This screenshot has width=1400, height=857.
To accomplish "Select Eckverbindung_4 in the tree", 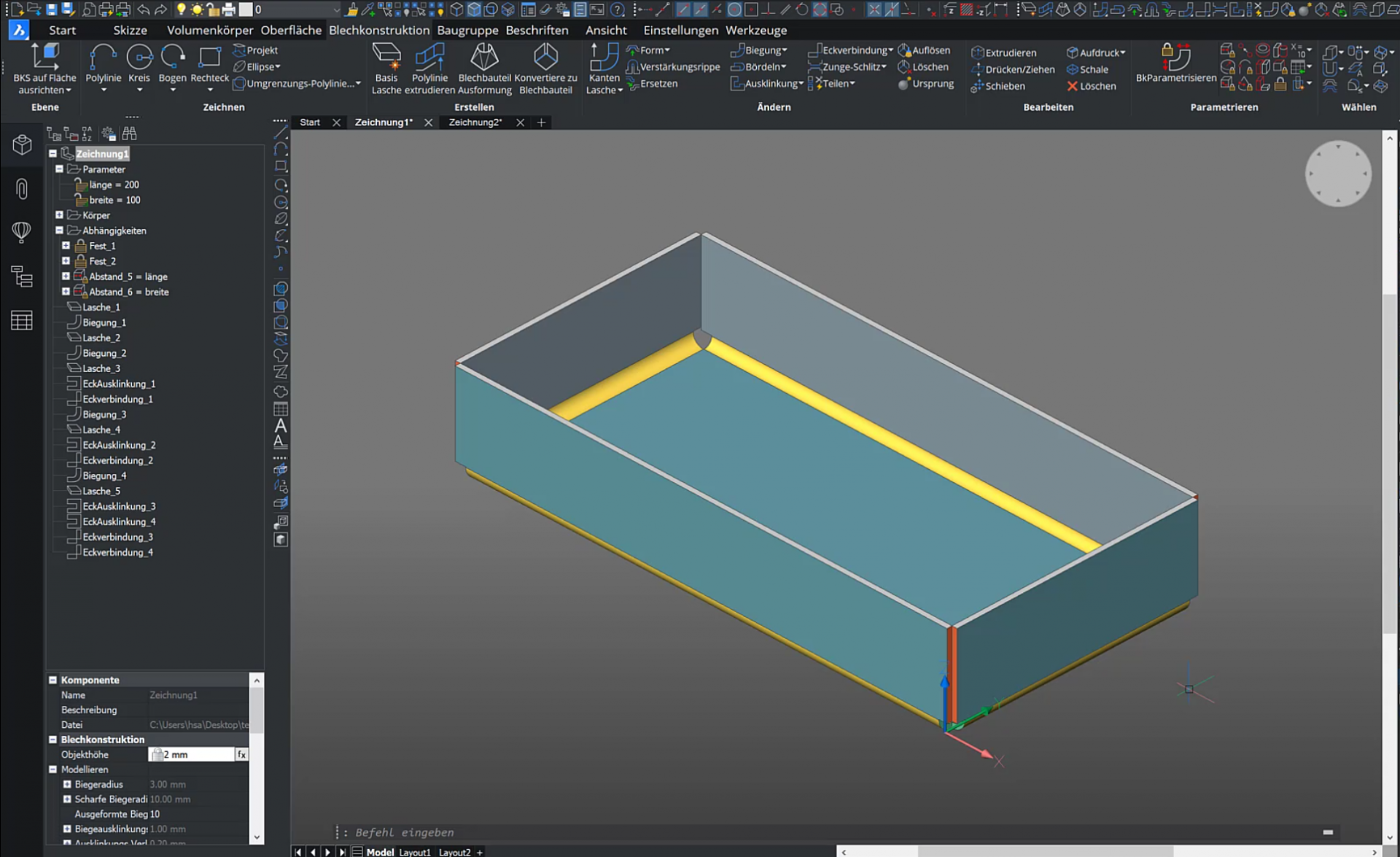I will click(x=117, y=552).
